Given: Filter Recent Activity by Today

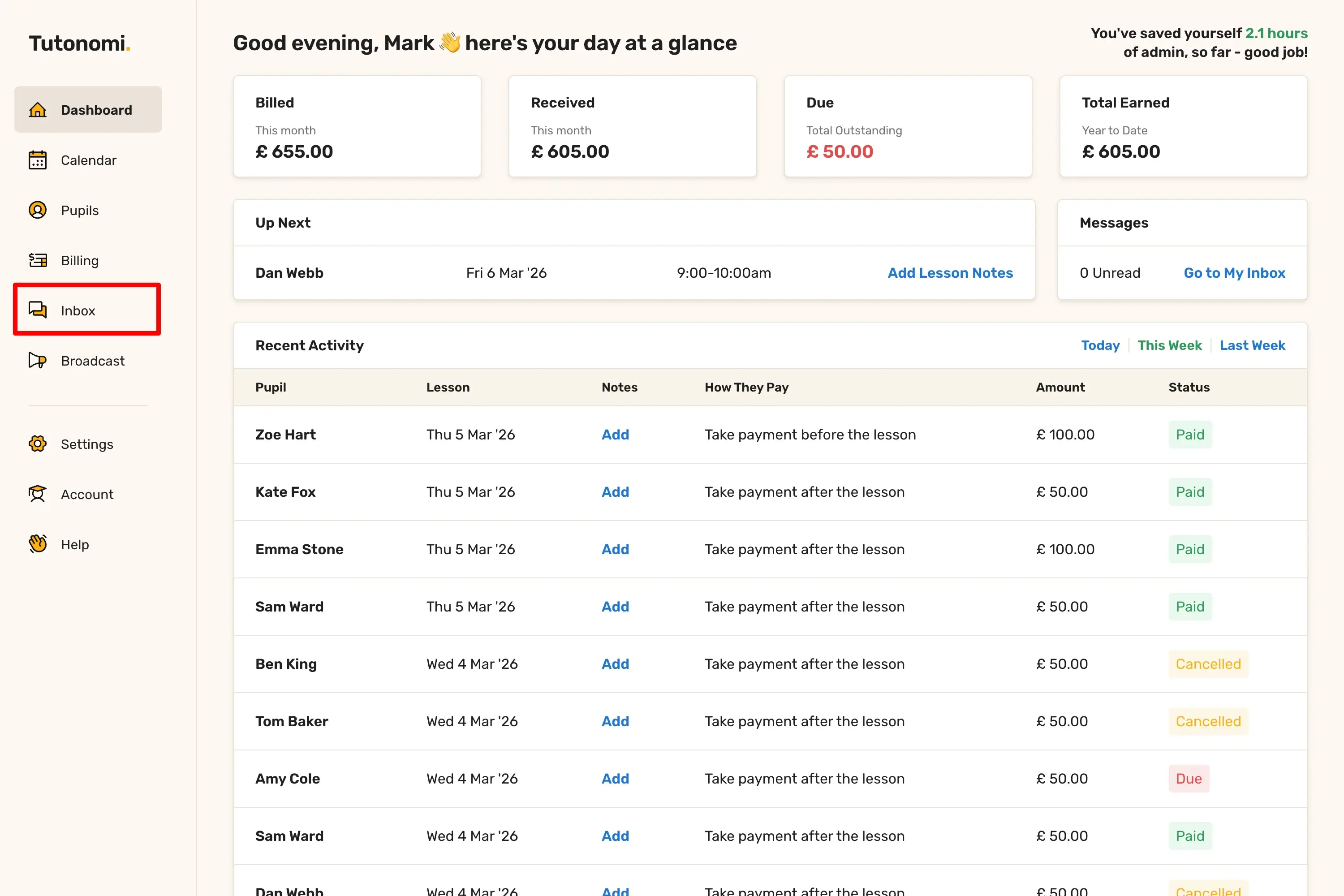Looking at the screenshot, I should [x=1100, y=345].
